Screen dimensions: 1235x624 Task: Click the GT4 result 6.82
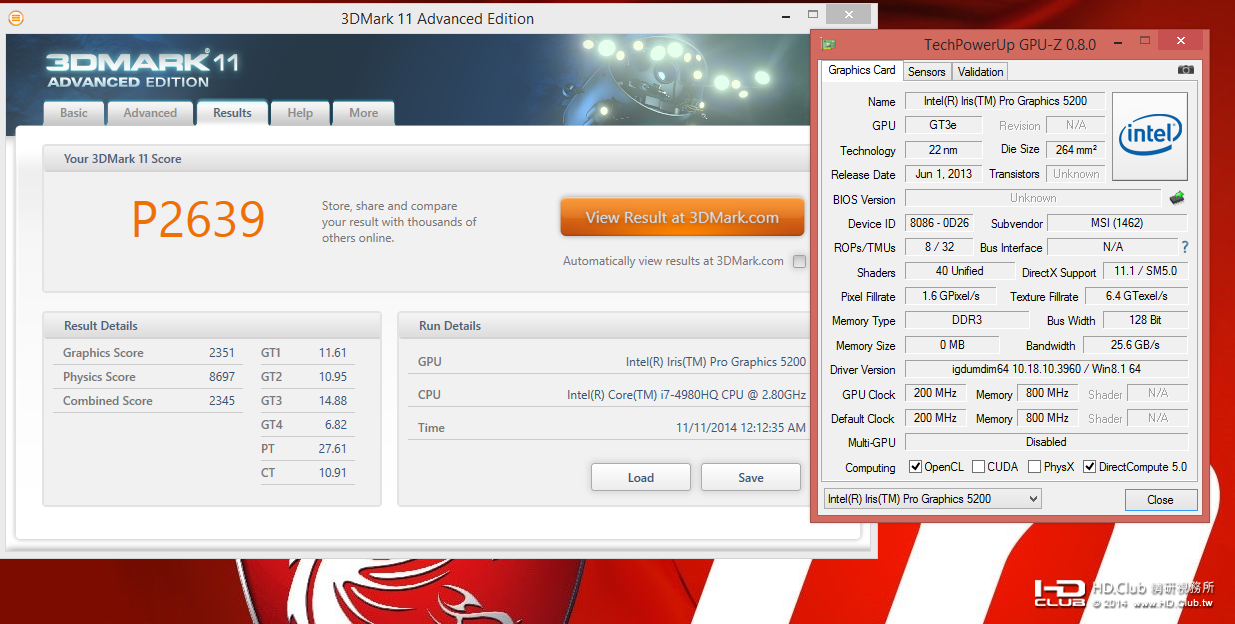click(336, 425)
